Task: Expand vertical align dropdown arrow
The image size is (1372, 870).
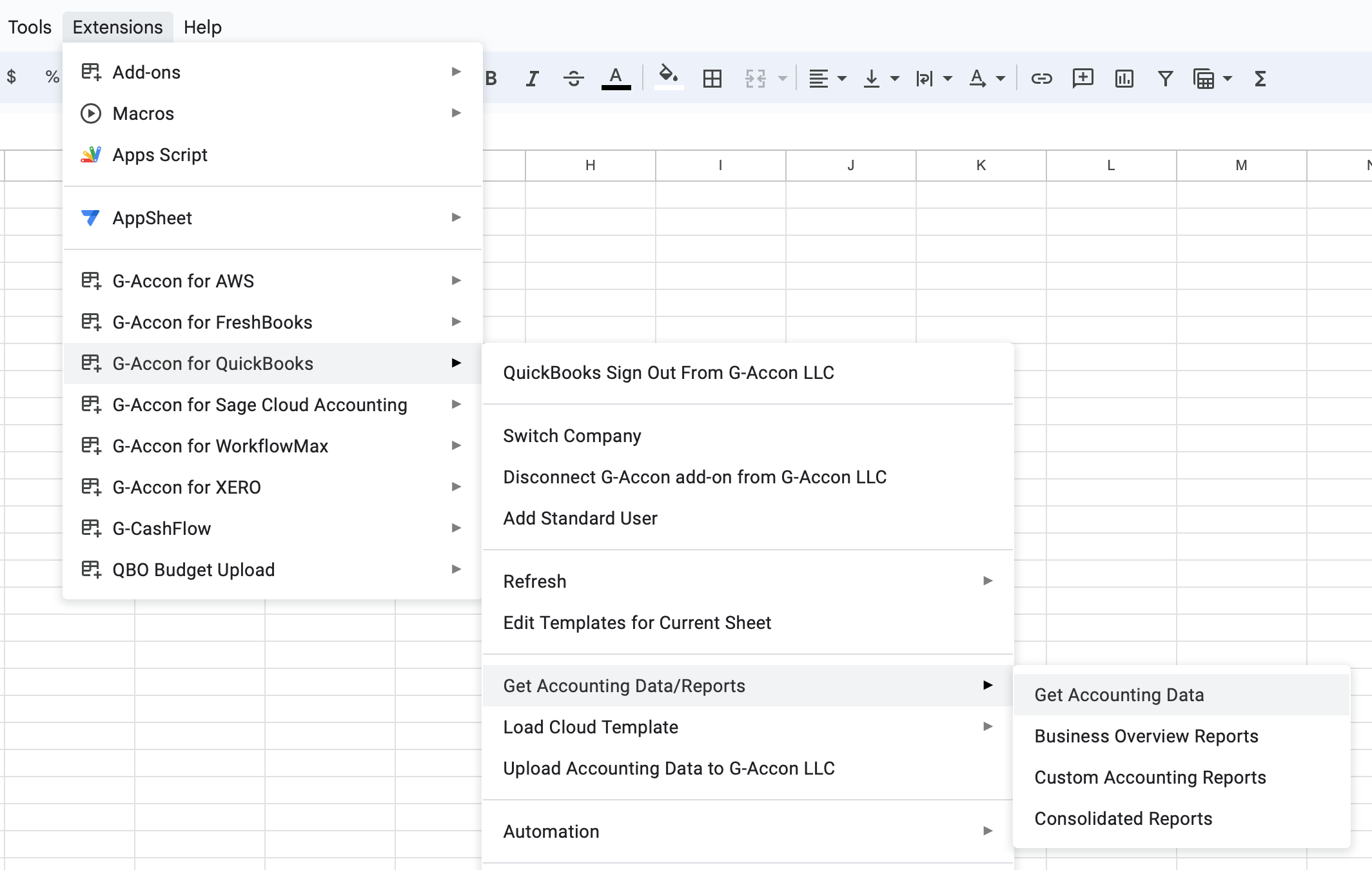Action: point(895,79)
